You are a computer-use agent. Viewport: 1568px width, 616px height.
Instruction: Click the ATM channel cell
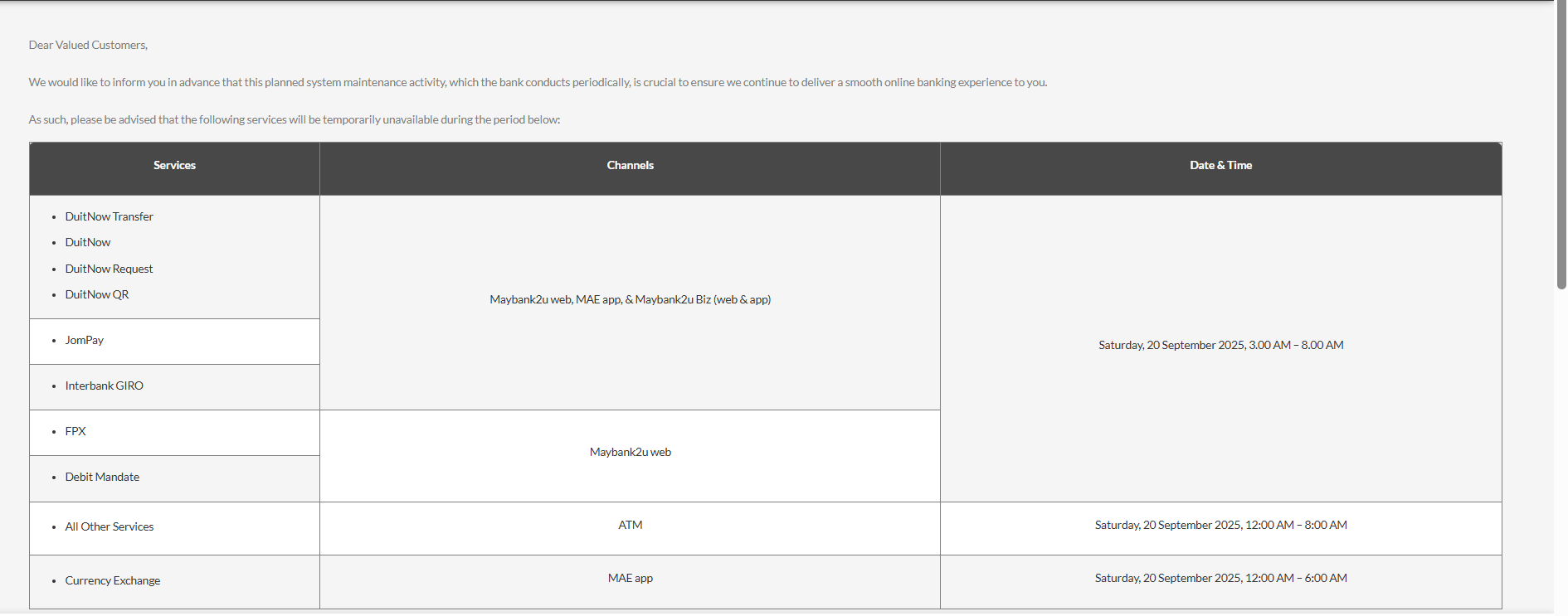coord(630,528)
